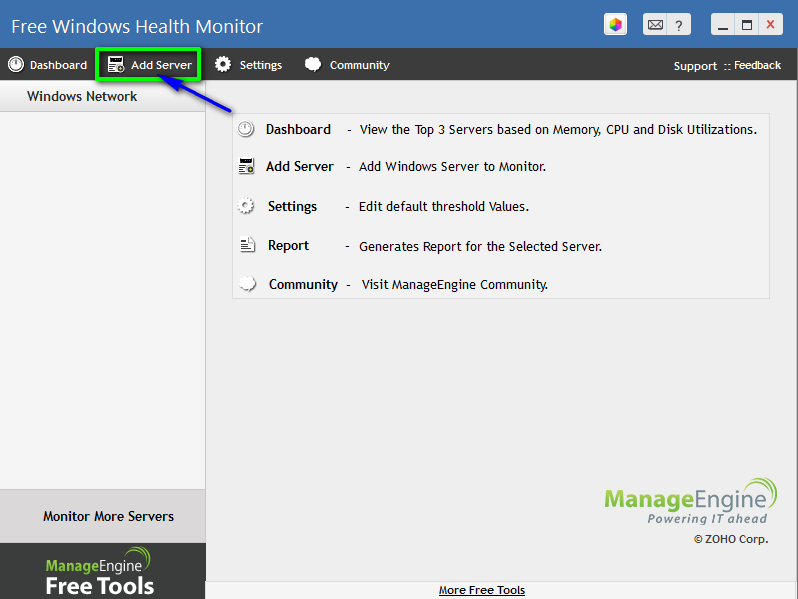This screenshot has height=599, width=798.
Task: Click text about Top 3 Servers utilization
Action: (558, 129)
